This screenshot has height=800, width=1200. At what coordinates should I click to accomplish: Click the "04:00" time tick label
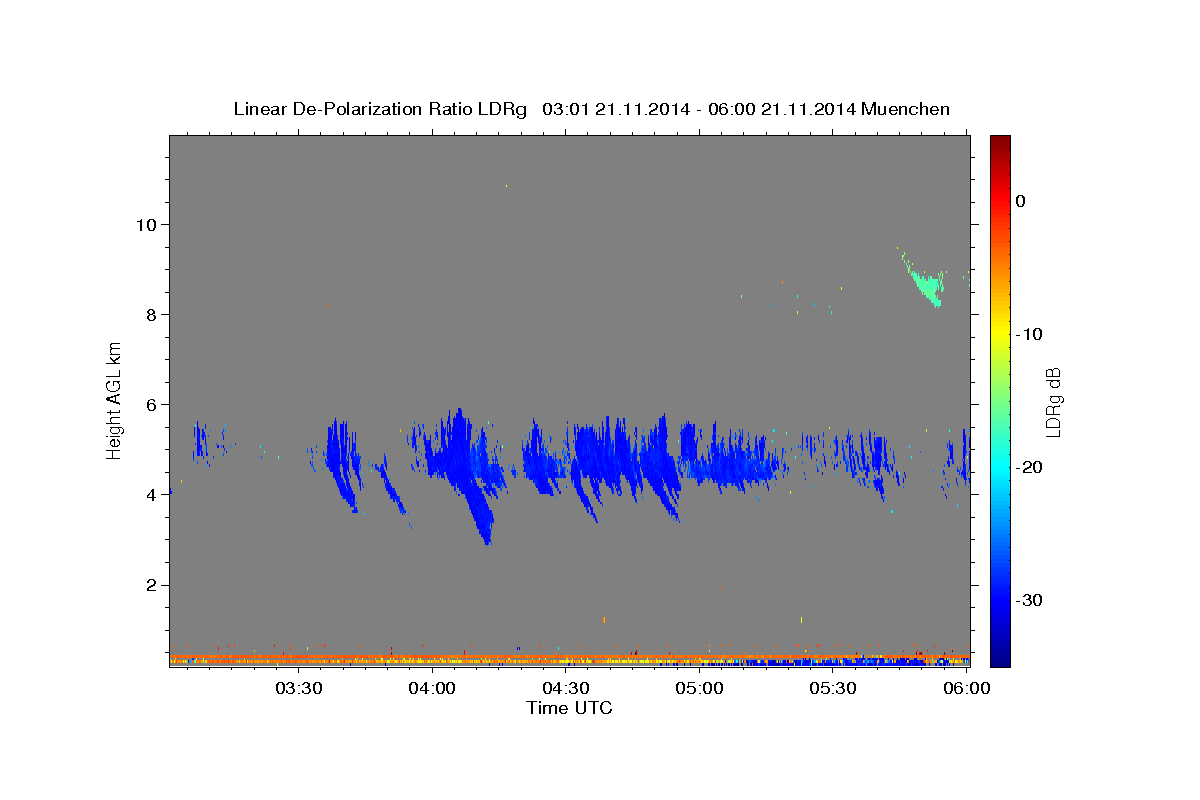[x=433, y=688]
